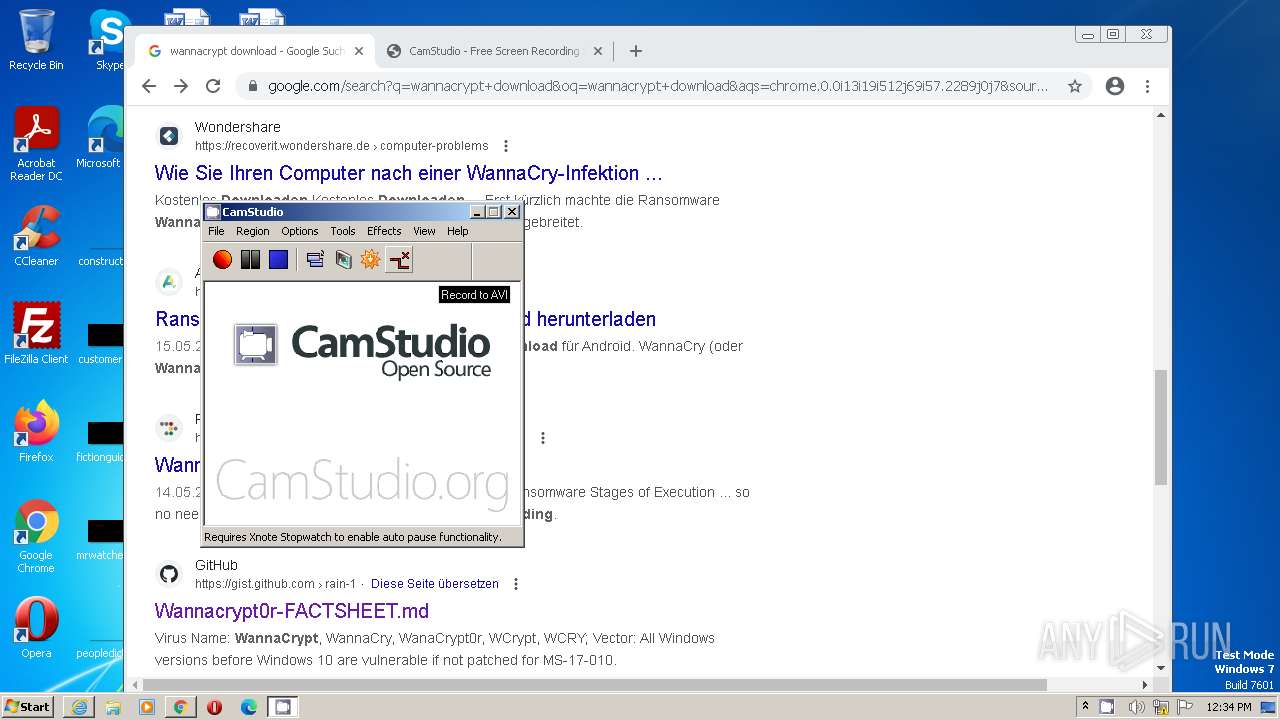
Task: Open Opera from the taskbar
Action: pyautogui.click(x=215, y=707)
